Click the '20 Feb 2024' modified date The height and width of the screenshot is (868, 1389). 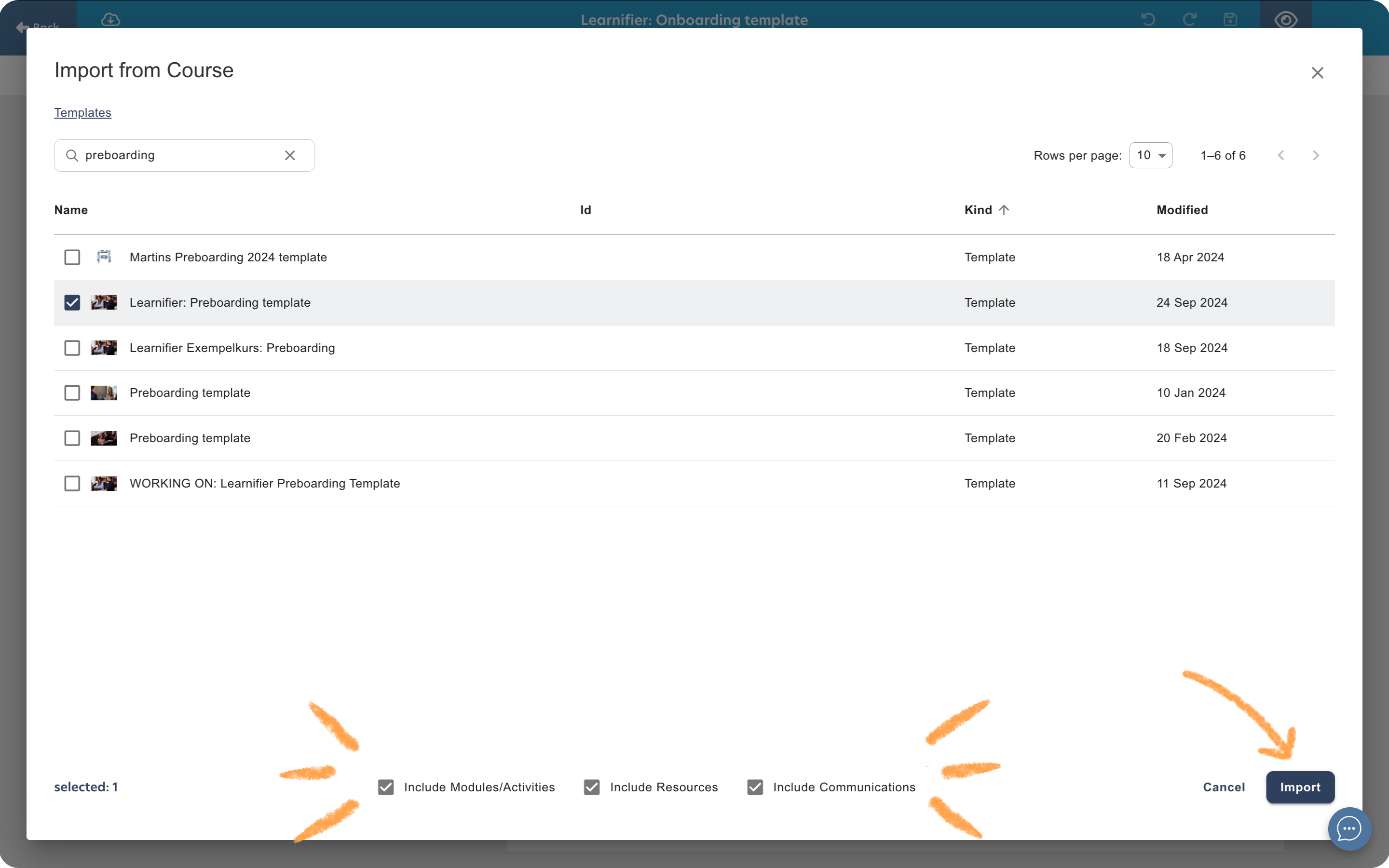tap(1192, 438)
